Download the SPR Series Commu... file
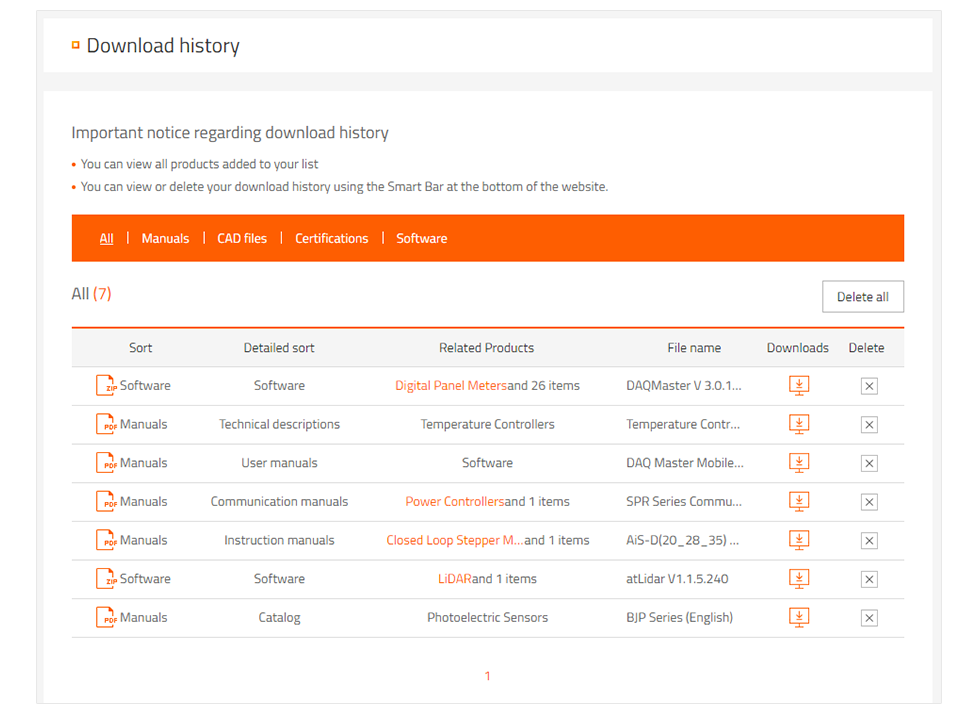 tap(799, 502)
